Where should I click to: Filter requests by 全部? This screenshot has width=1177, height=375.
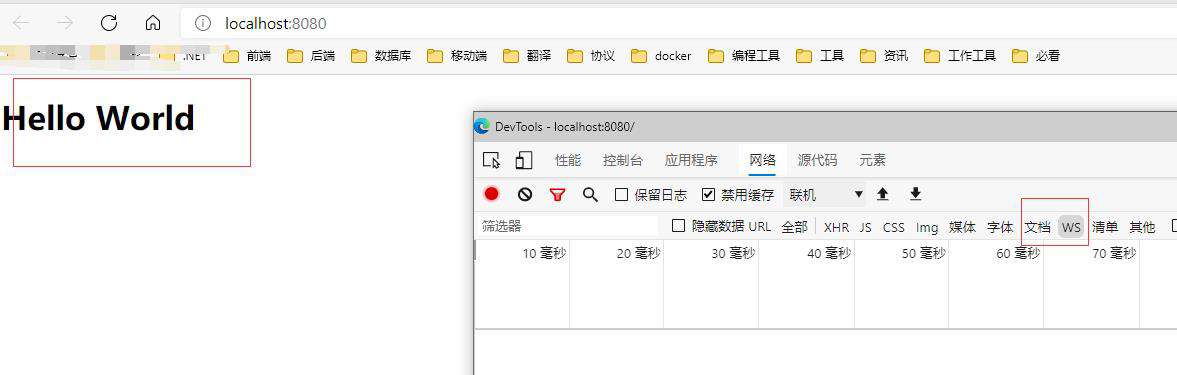795,227
